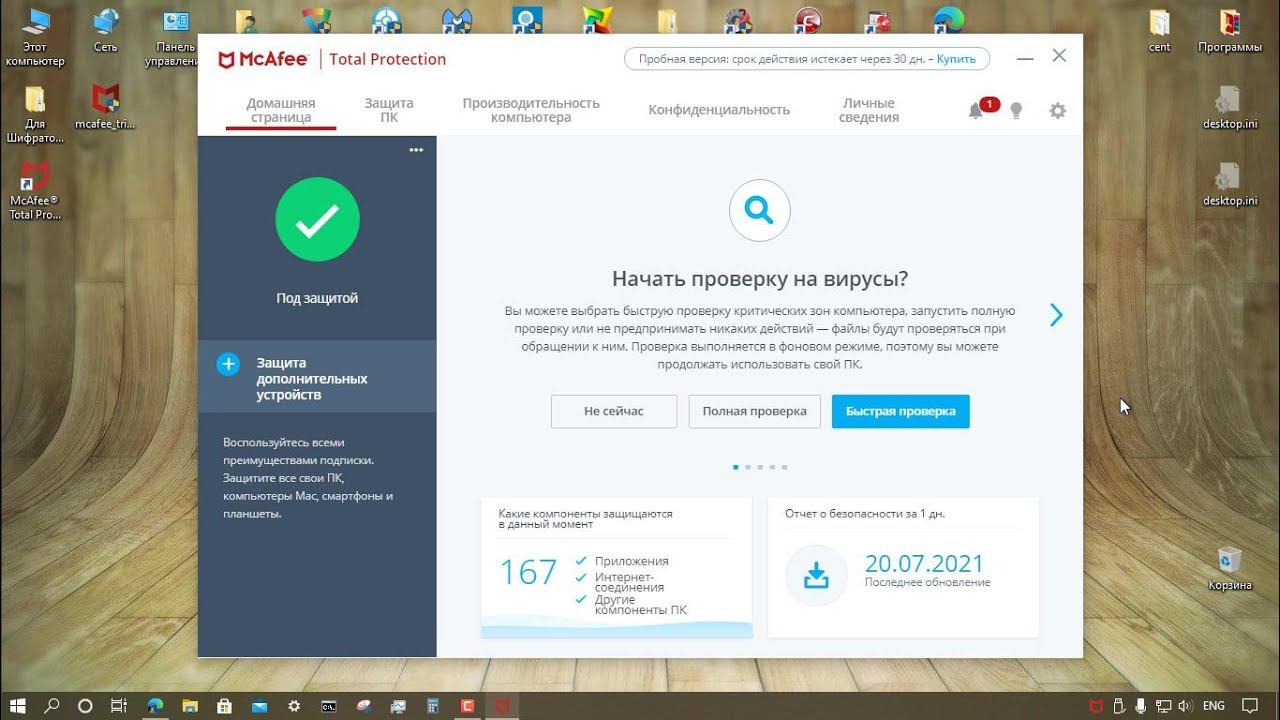Viewport: 1280px width, 720px height.
Task: Open Microsoft Store from taskbar
Action: pyautogui.click(x=224, y=706)
